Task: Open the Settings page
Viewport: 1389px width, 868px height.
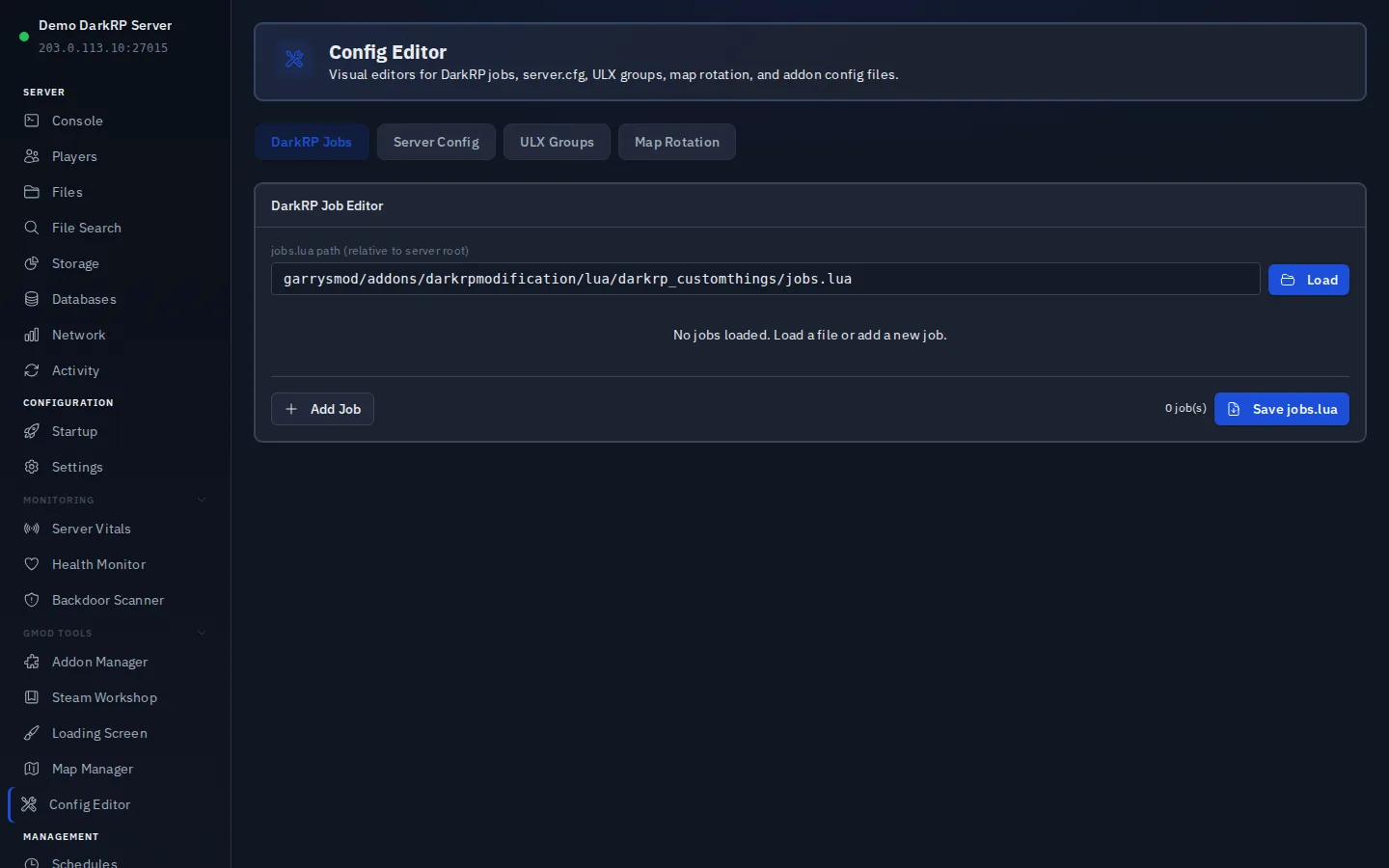Action: tap(116, 467)
